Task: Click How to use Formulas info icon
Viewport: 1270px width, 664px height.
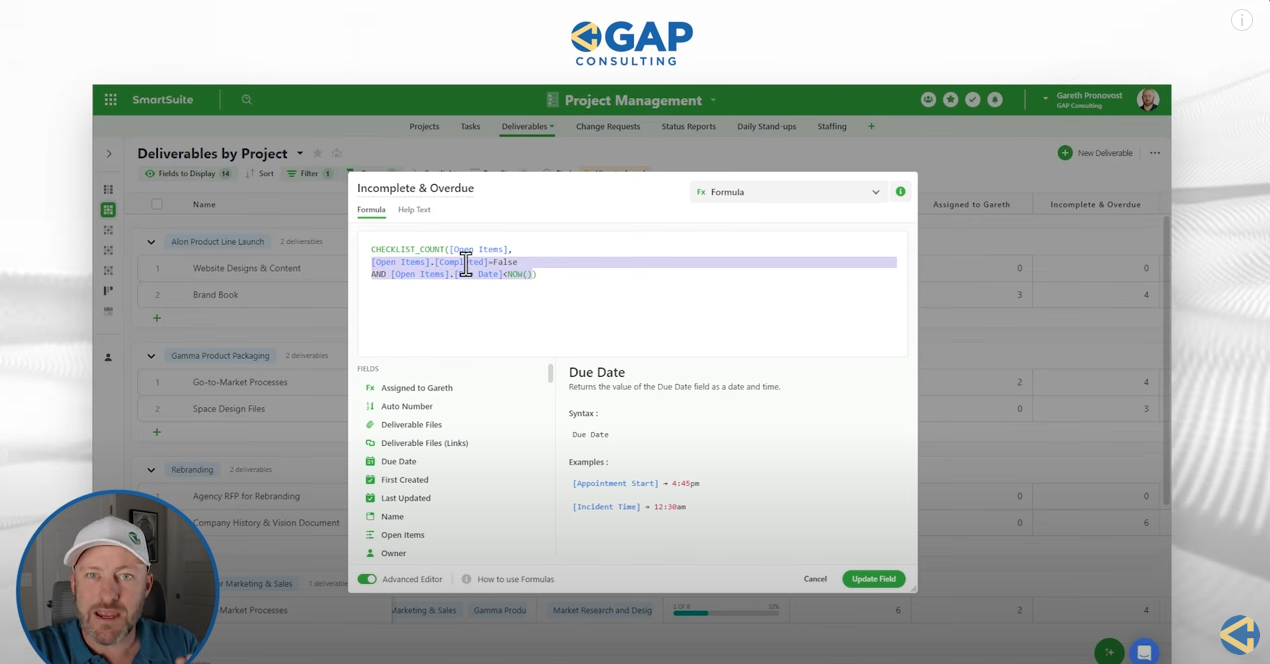Action: (466, 579)
